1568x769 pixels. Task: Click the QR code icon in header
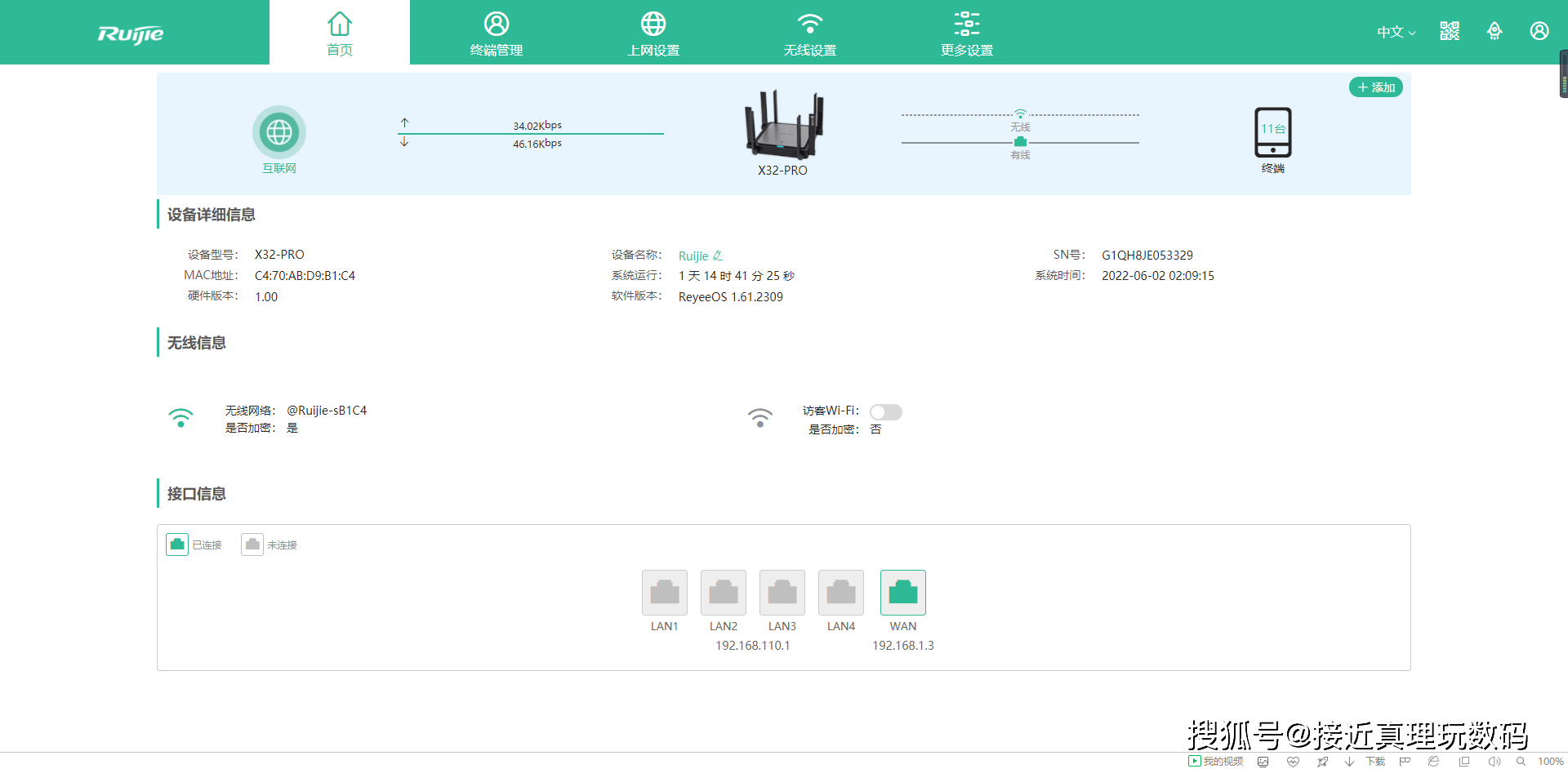(1450, 31)
